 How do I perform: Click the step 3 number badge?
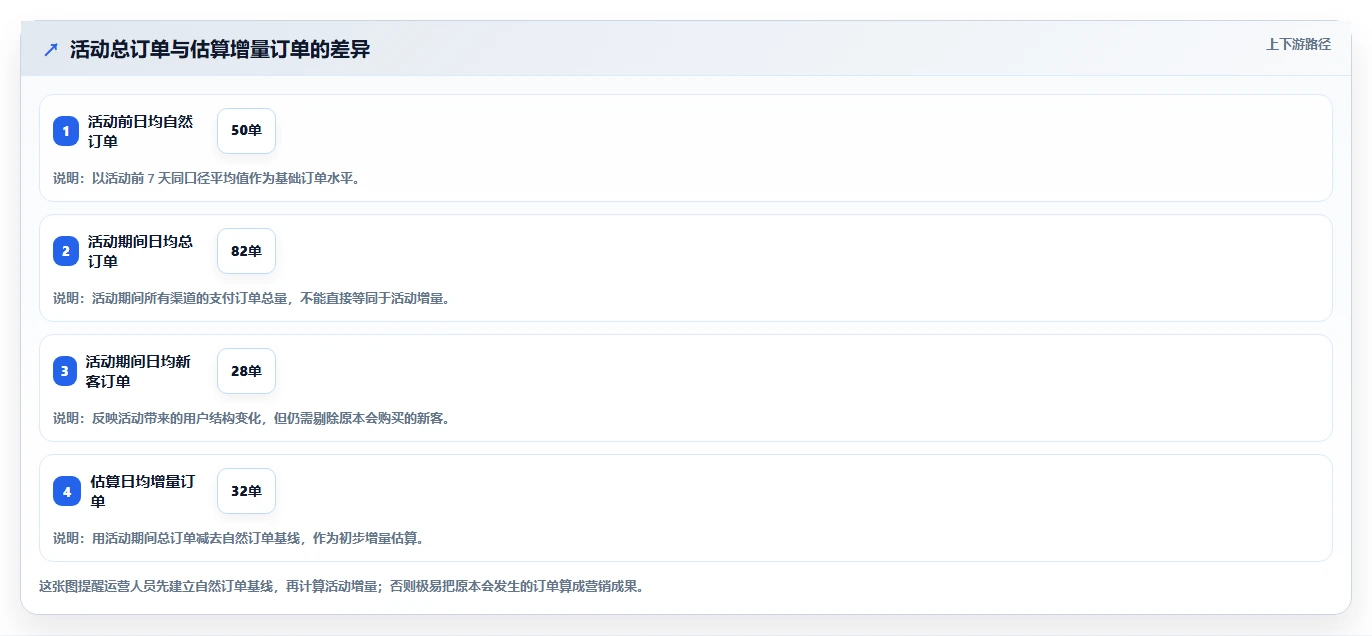click(65, 371)
